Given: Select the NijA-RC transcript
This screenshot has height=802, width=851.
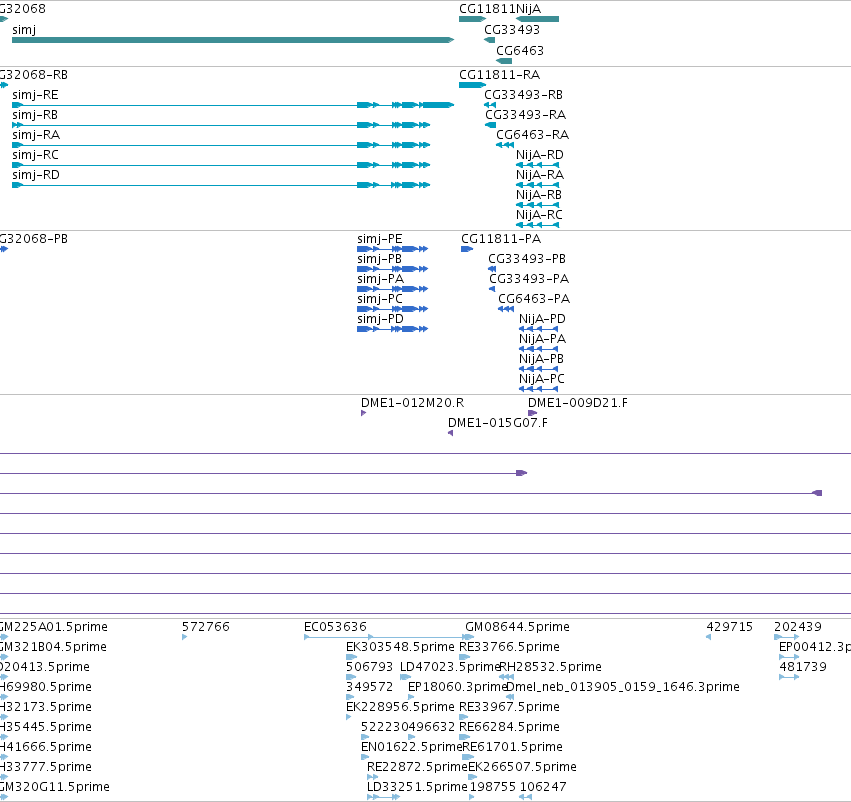Looking at the screenshot, I should tap(537, 225).
